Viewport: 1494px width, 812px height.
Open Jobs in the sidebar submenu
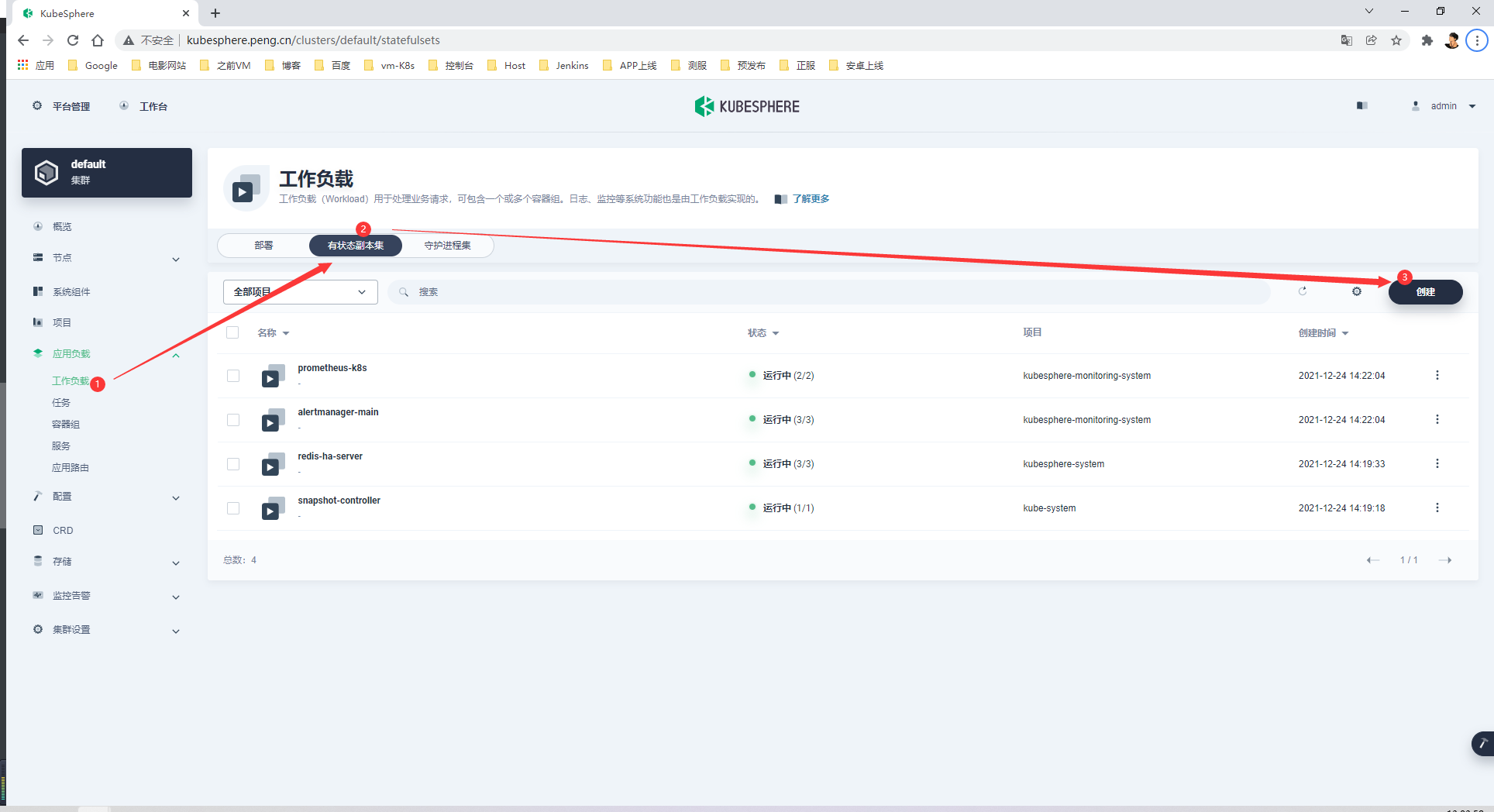61,402
